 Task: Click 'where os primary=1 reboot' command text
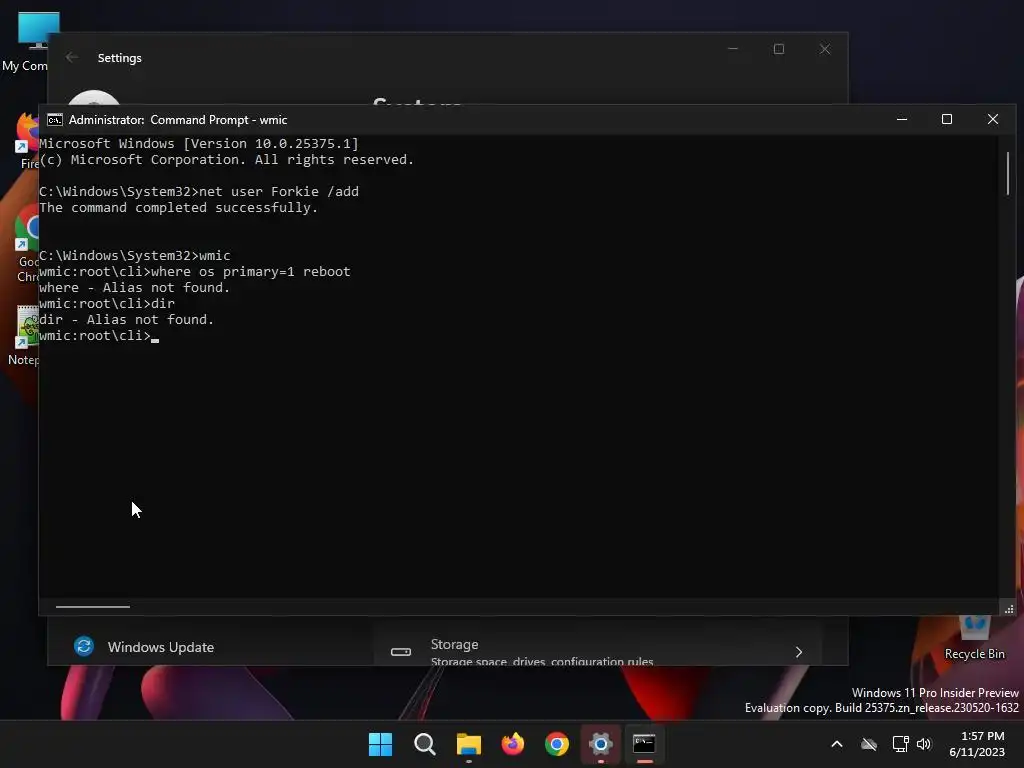251,272
